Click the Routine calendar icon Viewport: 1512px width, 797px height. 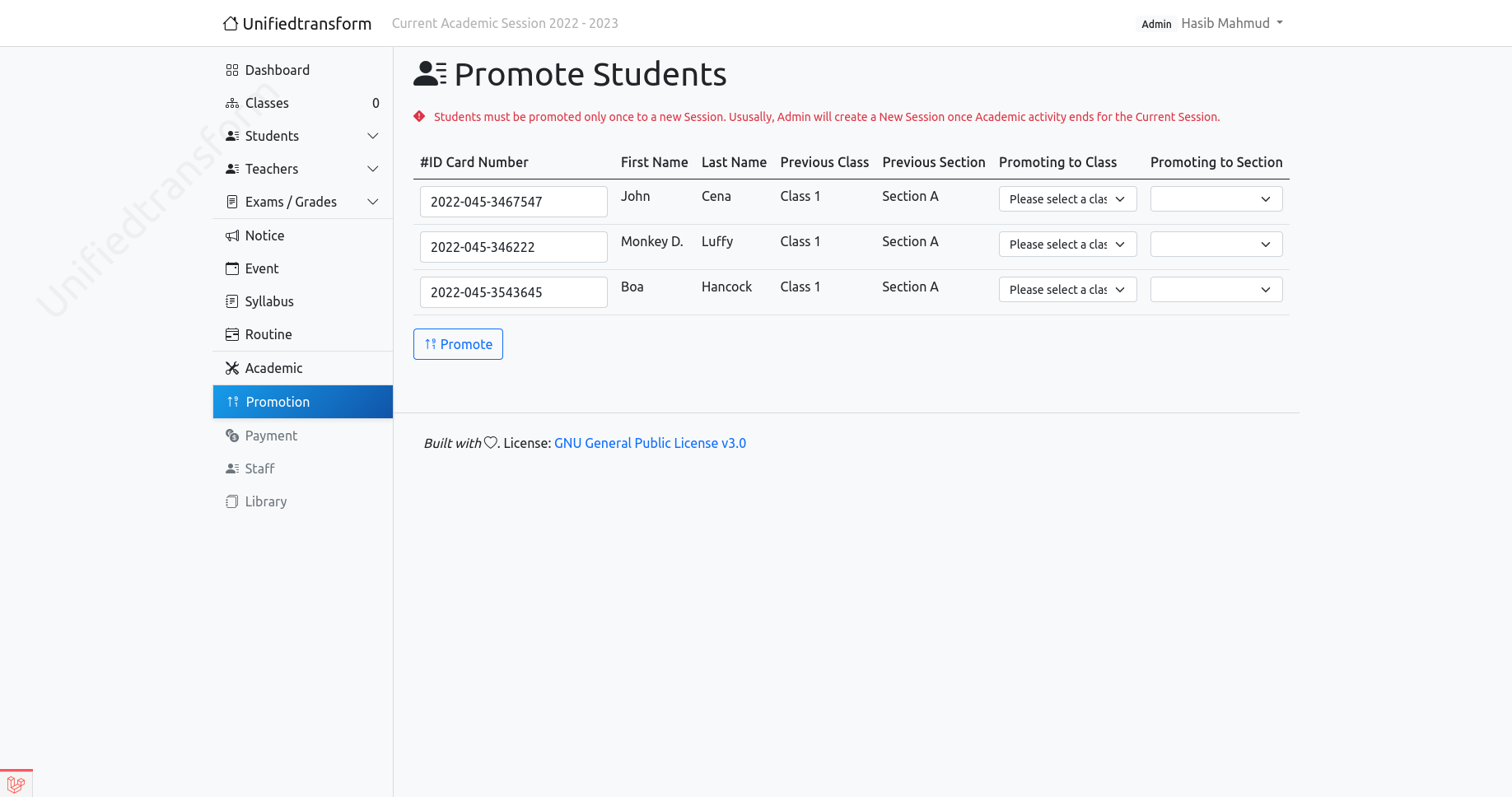click(232, 334)
